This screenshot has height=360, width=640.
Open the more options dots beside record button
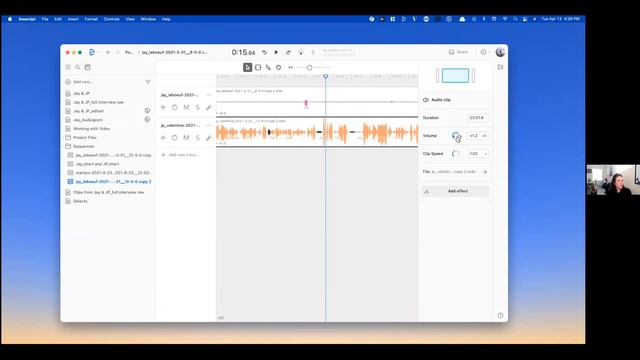[313, 52]
